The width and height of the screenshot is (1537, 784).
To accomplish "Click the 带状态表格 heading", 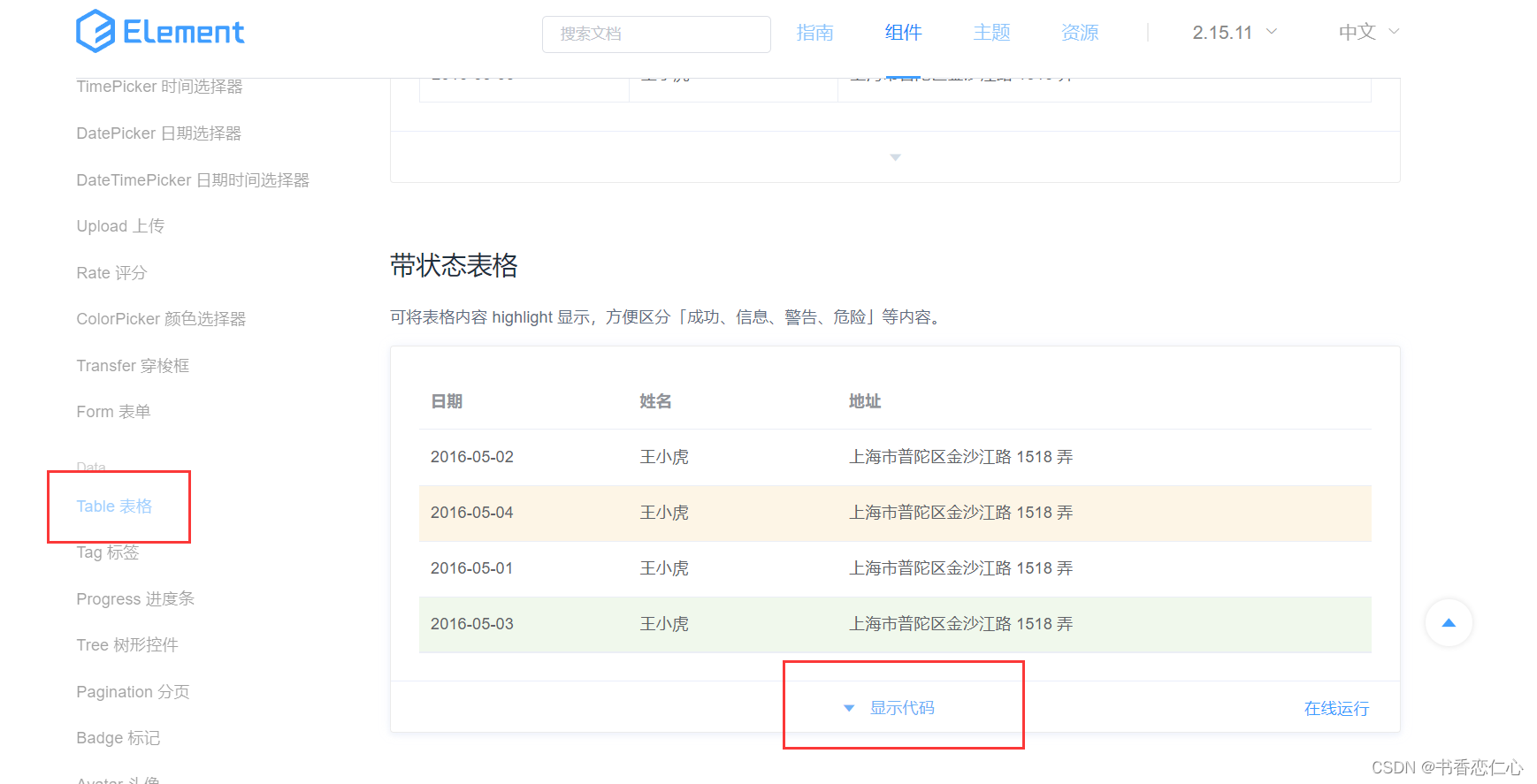I will [x=454, y=265].
